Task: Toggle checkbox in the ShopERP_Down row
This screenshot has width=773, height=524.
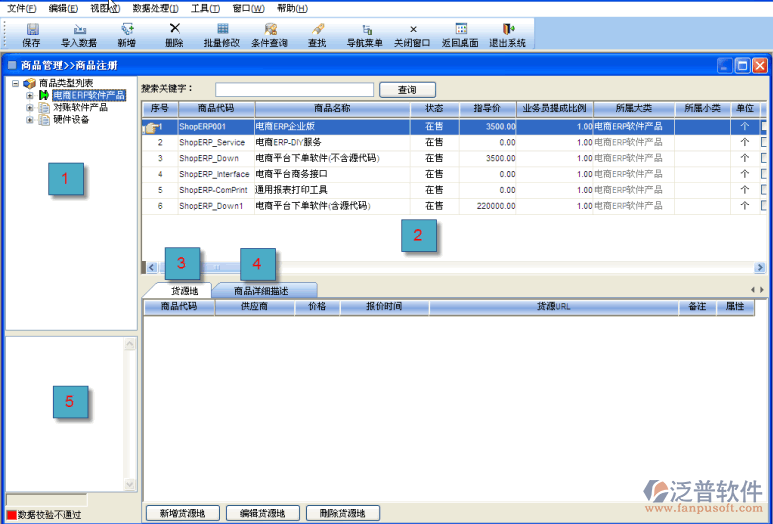Action: (764, 158)
